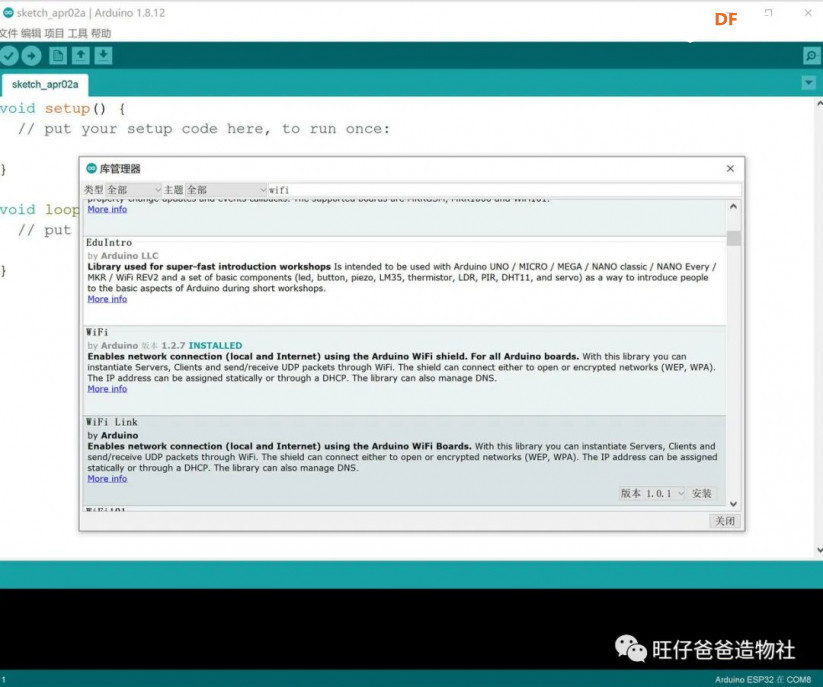
Task: Open a sketch with the Open icon
Action: [81, 56]
